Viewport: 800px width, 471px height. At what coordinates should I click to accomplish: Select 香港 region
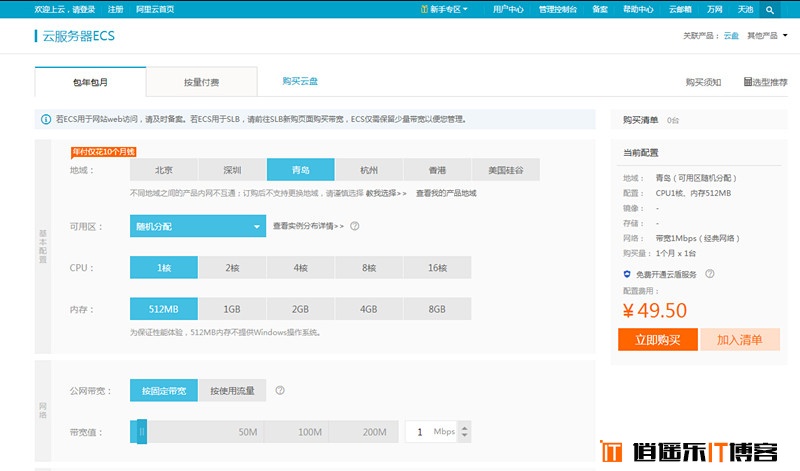click(437, 170)
